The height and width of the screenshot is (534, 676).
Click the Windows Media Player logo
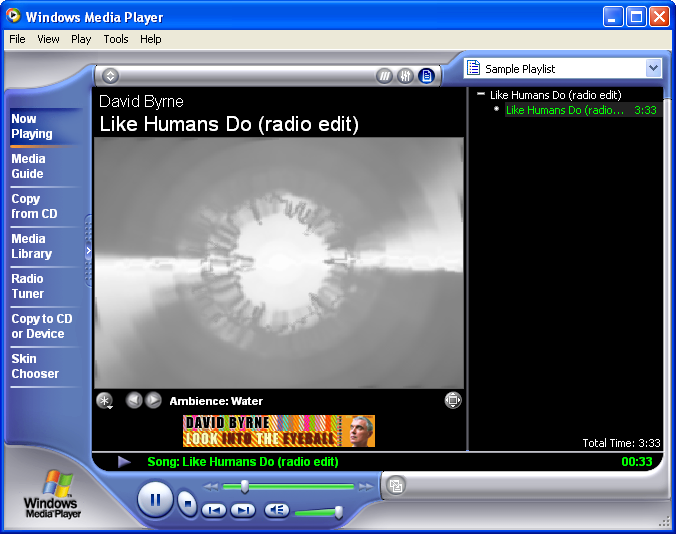pyautogui.click(x=53, y=494)
